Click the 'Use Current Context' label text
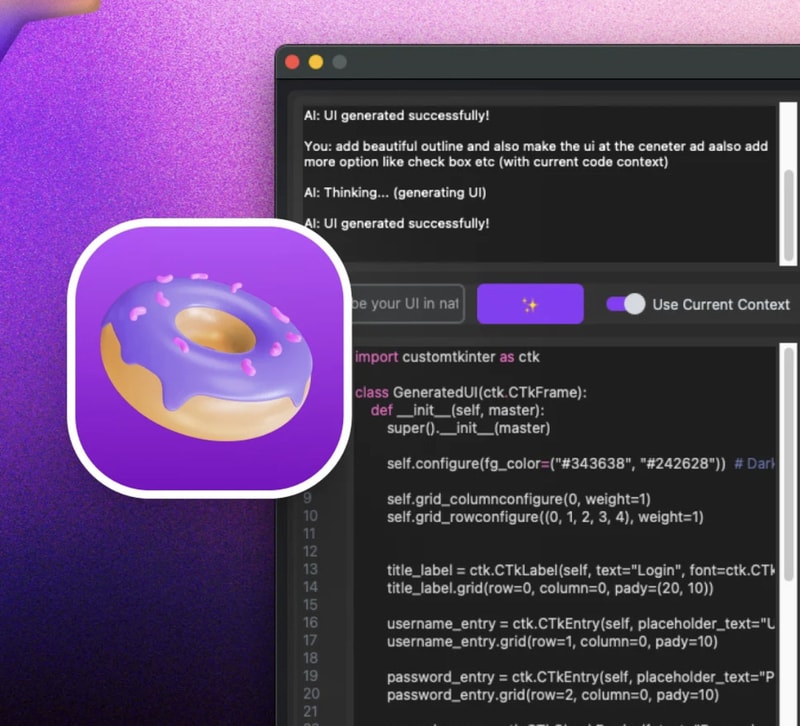 click(x=720, y=304)
